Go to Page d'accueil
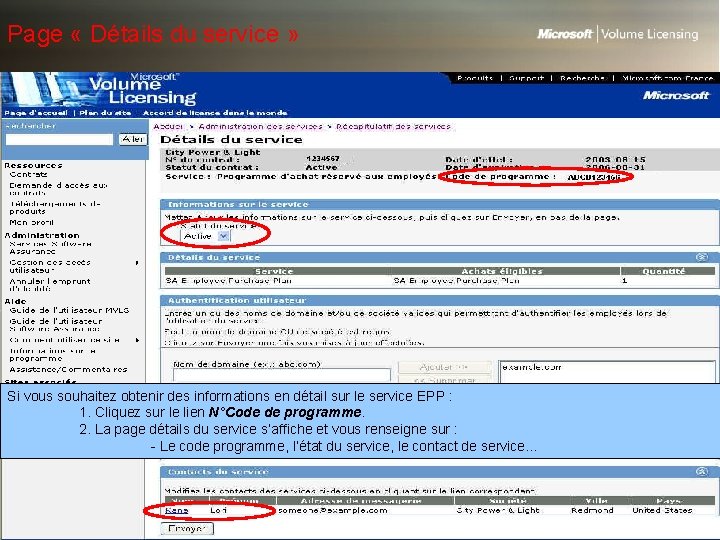720x540 pixels. pyautogui.click(x=36, y=112)
